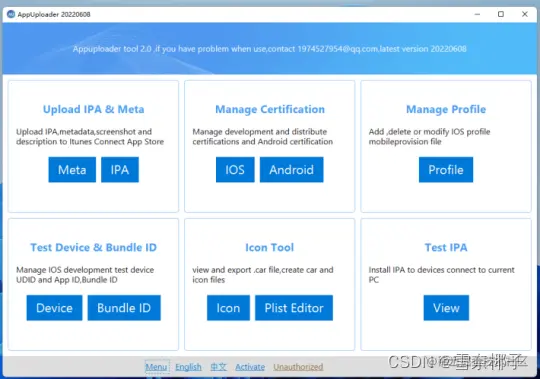Minimize the AppUploader window
Image resolution: width=540 pixels, height=380 pixels.
click(477, 14)
